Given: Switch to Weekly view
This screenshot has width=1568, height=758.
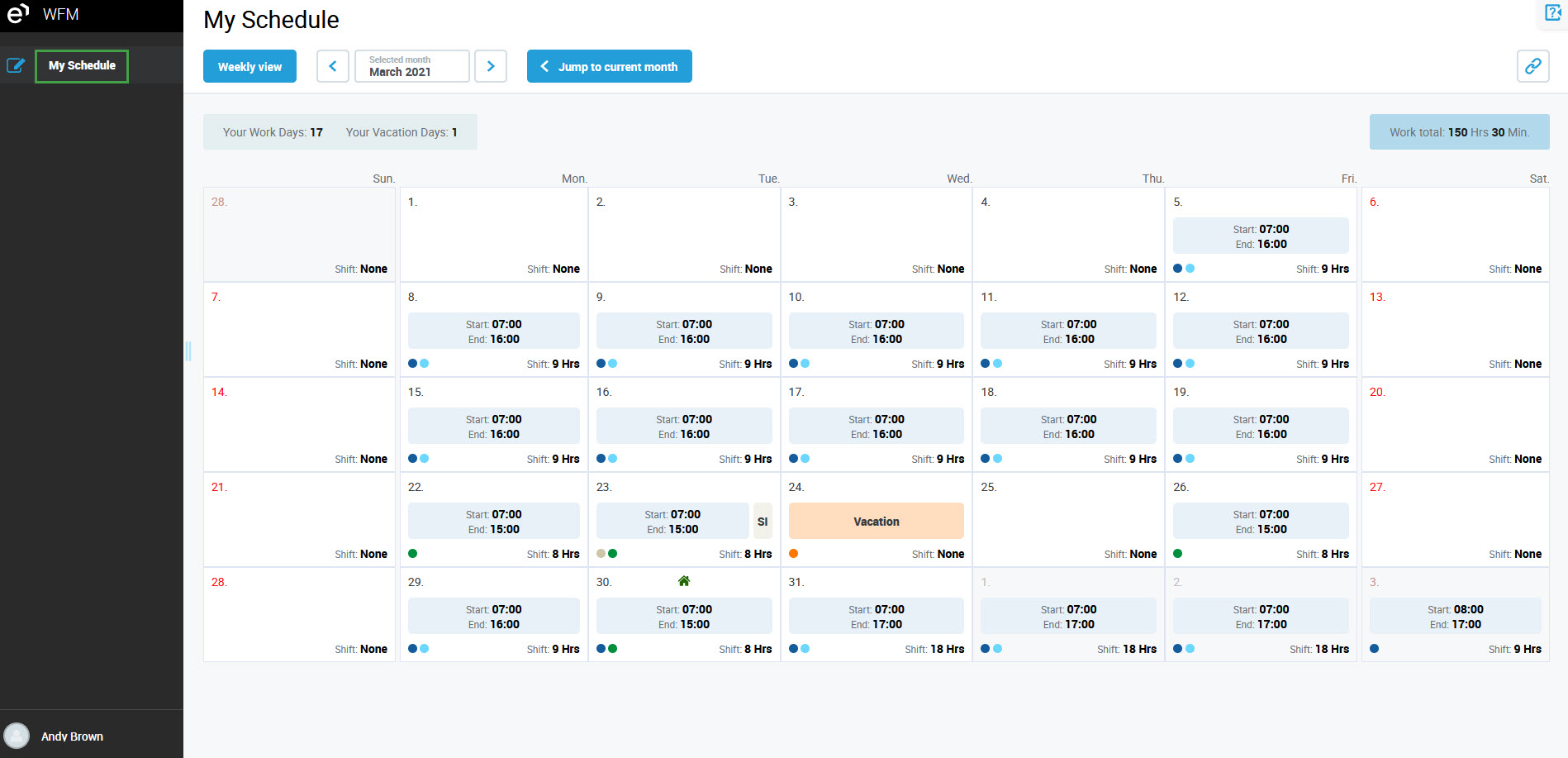Looking at the screenshot, I should tap(249, 66).
